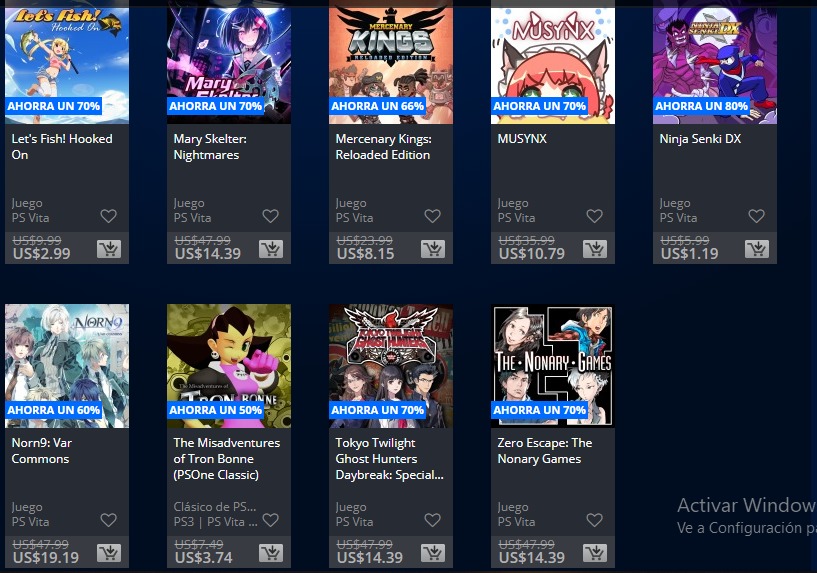This screenshot has width=817, height=573.
Task: Open Mercenary Kings: Reloaded Edition title link
Action: tap(383, 147)
